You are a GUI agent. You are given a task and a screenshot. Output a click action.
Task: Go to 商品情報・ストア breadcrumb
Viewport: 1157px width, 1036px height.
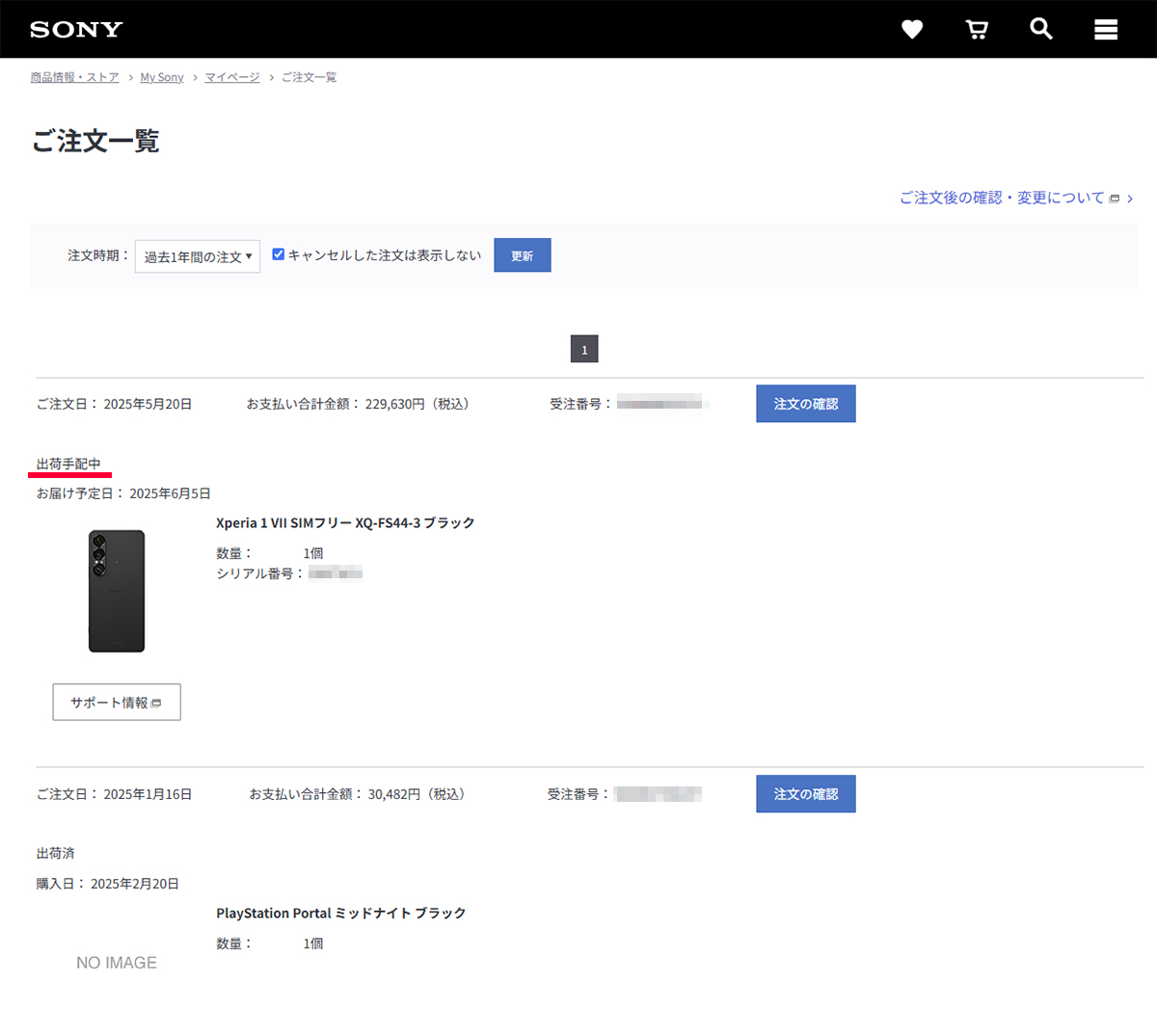coord(74,77)
